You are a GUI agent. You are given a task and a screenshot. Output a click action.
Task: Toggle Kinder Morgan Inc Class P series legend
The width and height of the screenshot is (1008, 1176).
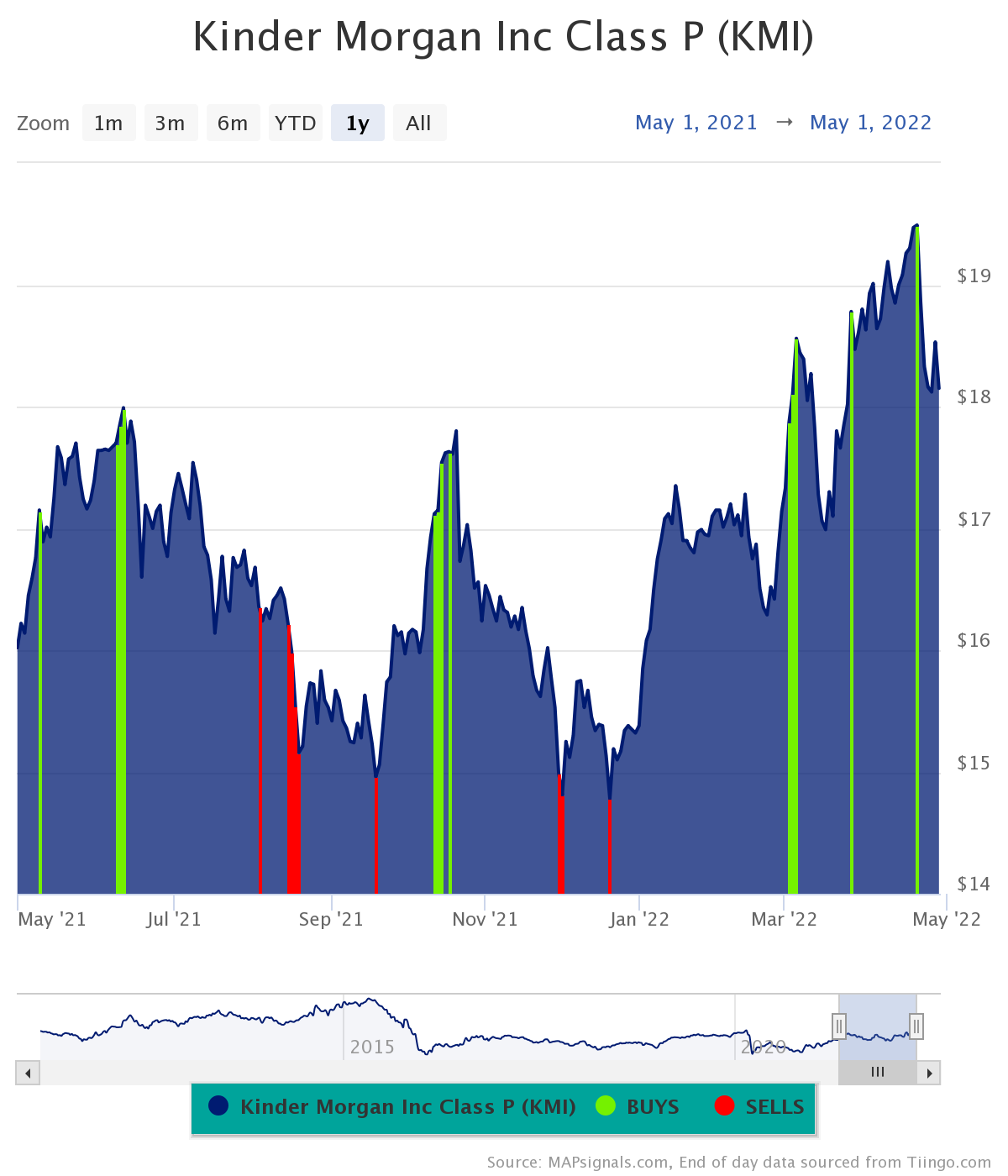click(392, 1107)
